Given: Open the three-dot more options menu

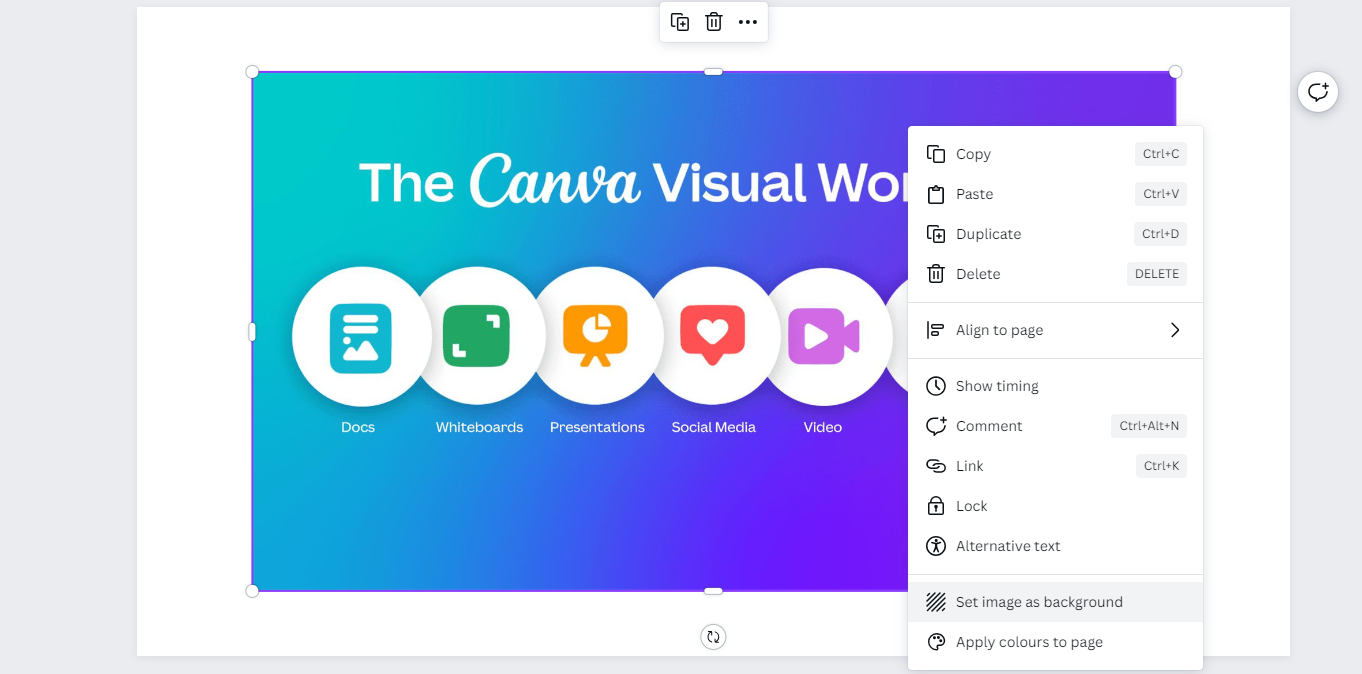Looking at the screenshot, I should [x=748, y=22].
